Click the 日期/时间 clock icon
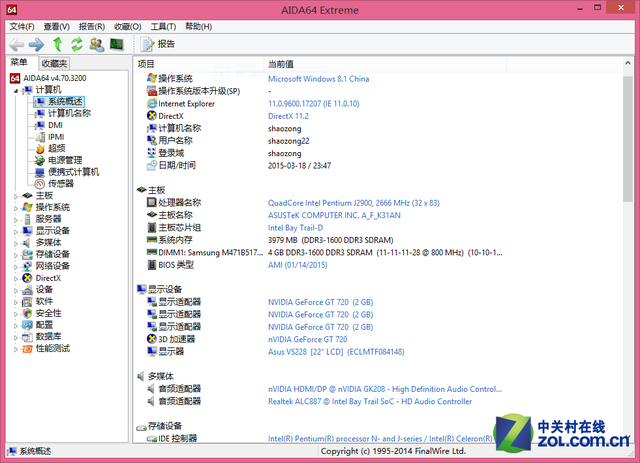The width and height of the screenshot is (640, 463). tap(152, 165)
